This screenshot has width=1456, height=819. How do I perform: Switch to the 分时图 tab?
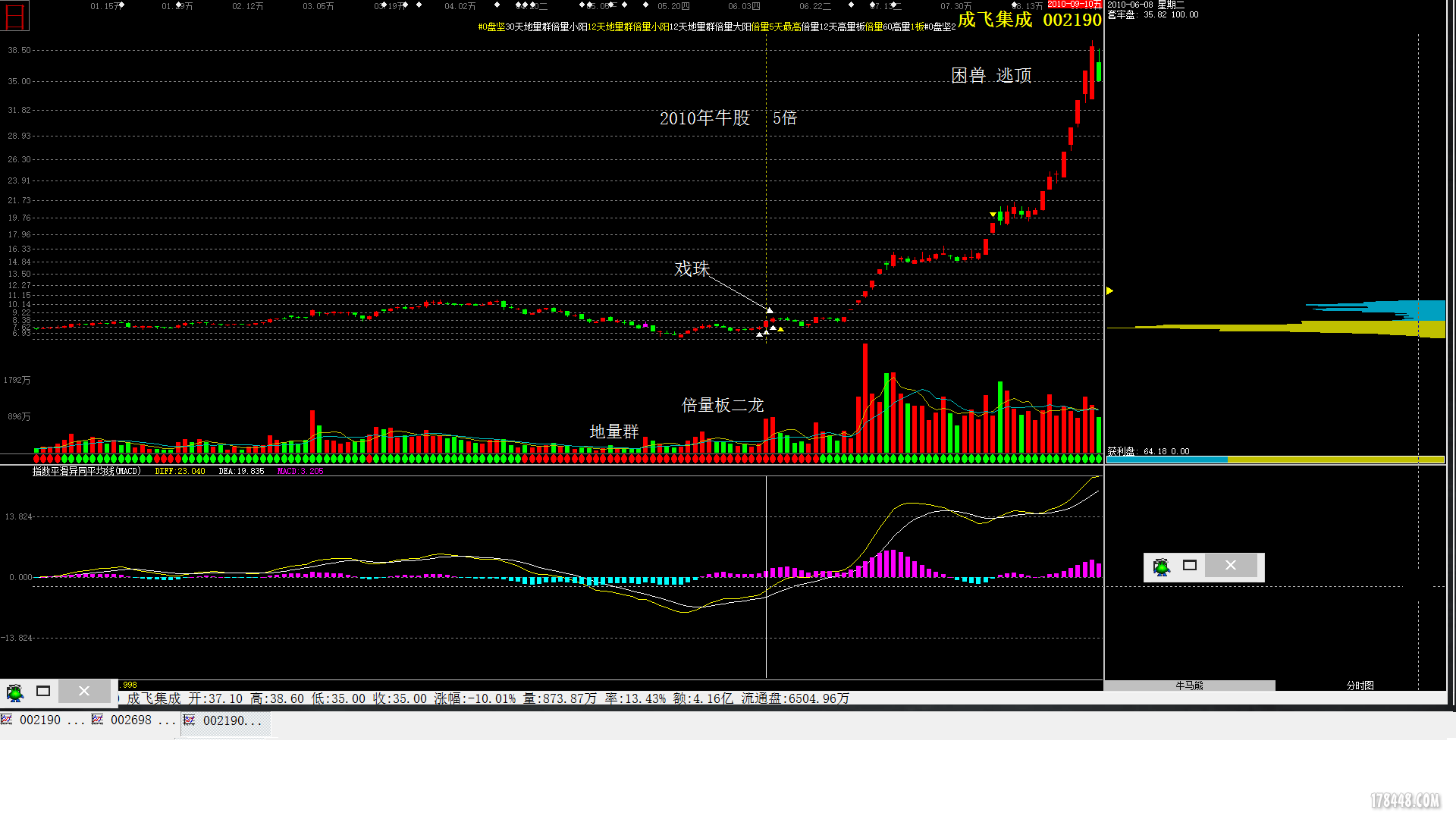click(1360, 686)
